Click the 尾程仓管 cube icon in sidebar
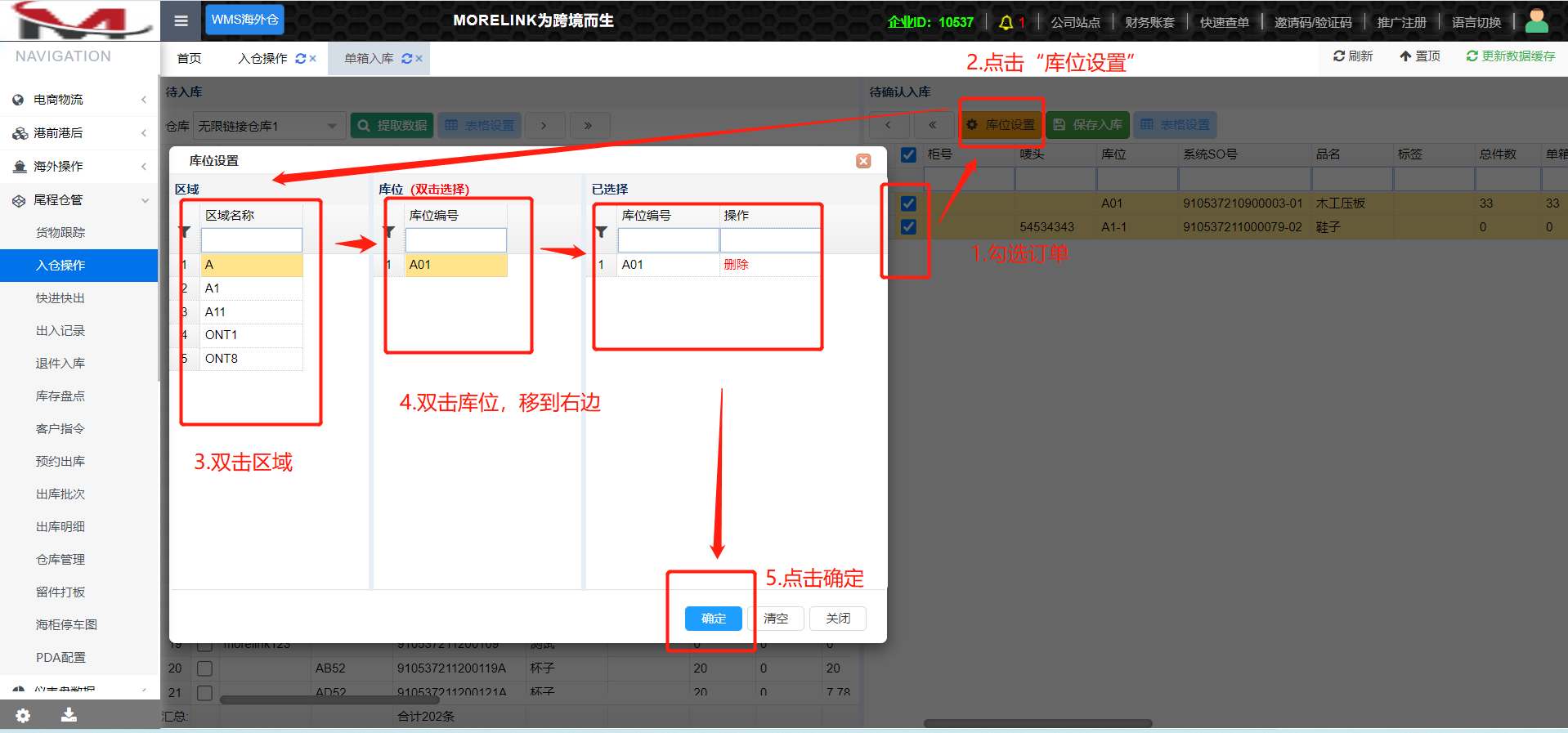Viewport: 1568px width, 733px height. (19, 200)
